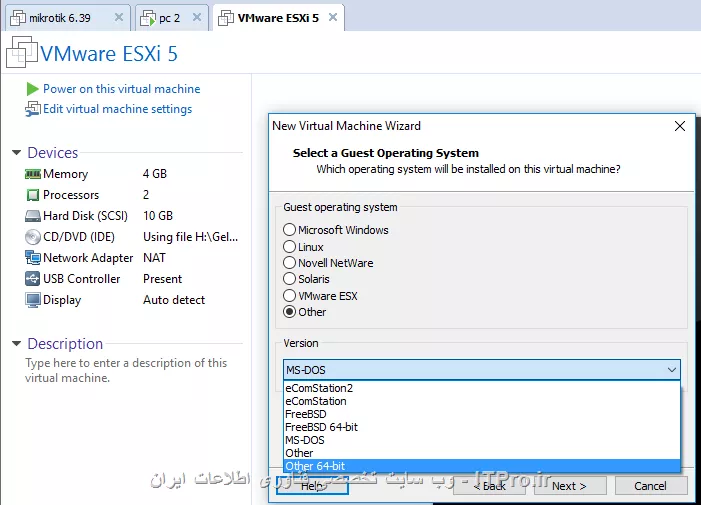Click the Display Auto detect value

point(174,300)
